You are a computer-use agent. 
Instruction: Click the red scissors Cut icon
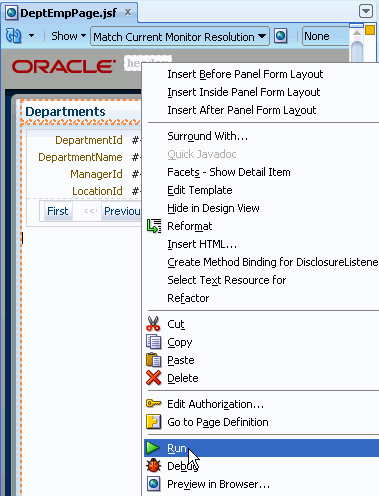(x=153, y=324)
